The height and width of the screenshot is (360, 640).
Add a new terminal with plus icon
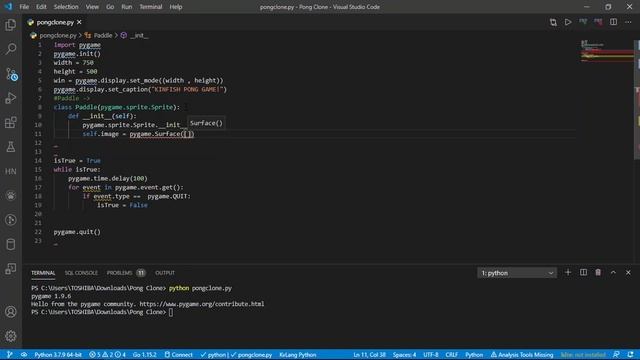[x=568, y=272]
